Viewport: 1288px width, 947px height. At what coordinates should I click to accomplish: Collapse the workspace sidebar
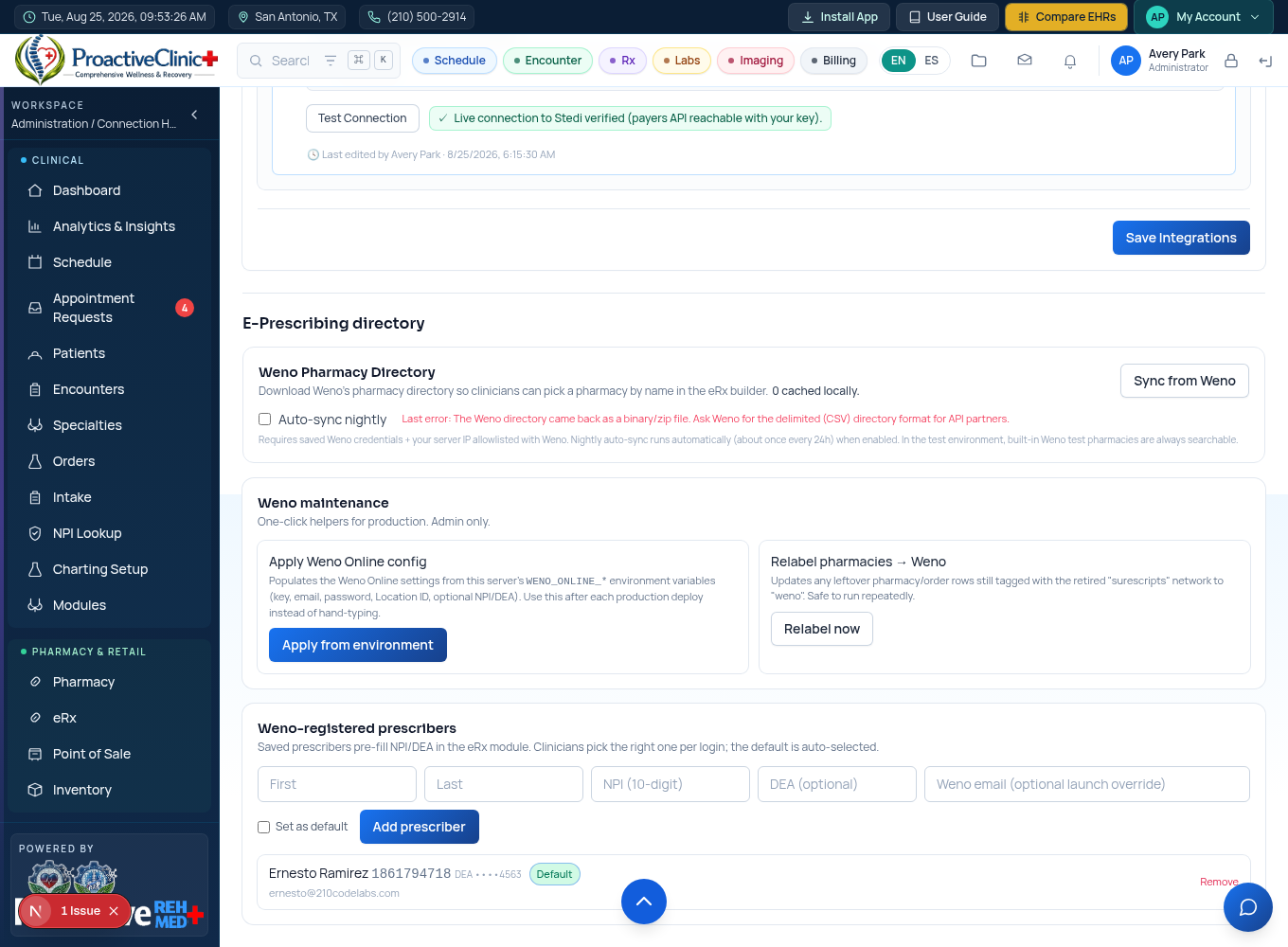tap(195, 115)
